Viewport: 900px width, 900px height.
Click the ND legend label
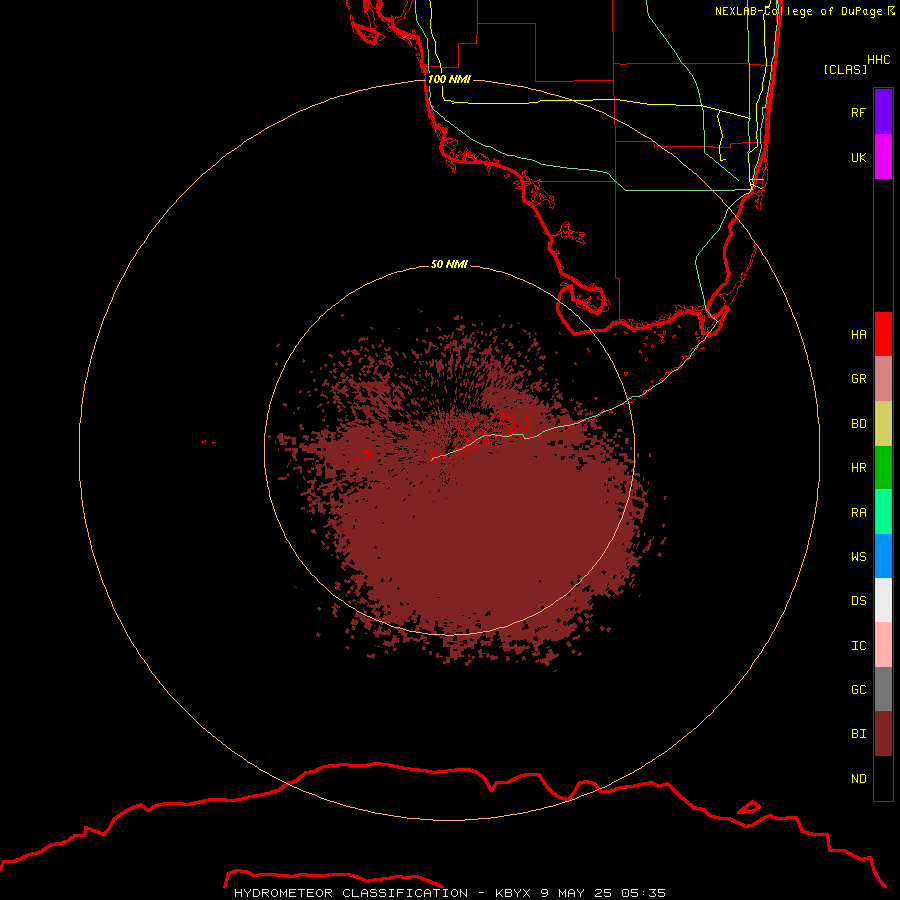click(858, 778)
